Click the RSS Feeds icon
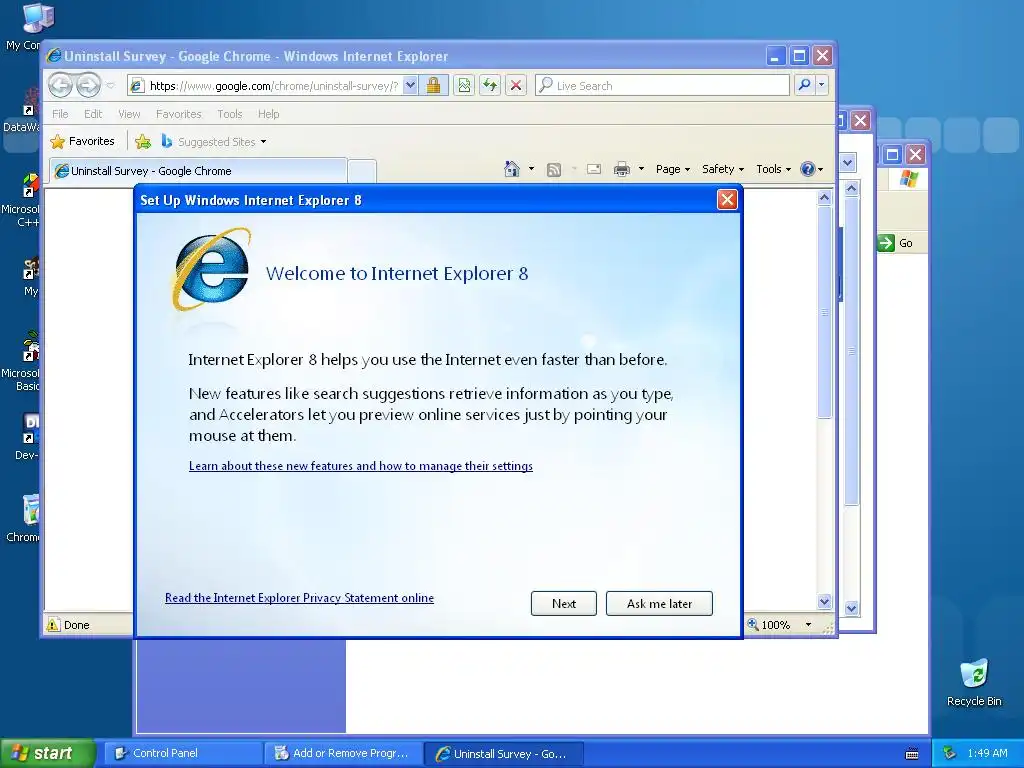 (554, 170)
